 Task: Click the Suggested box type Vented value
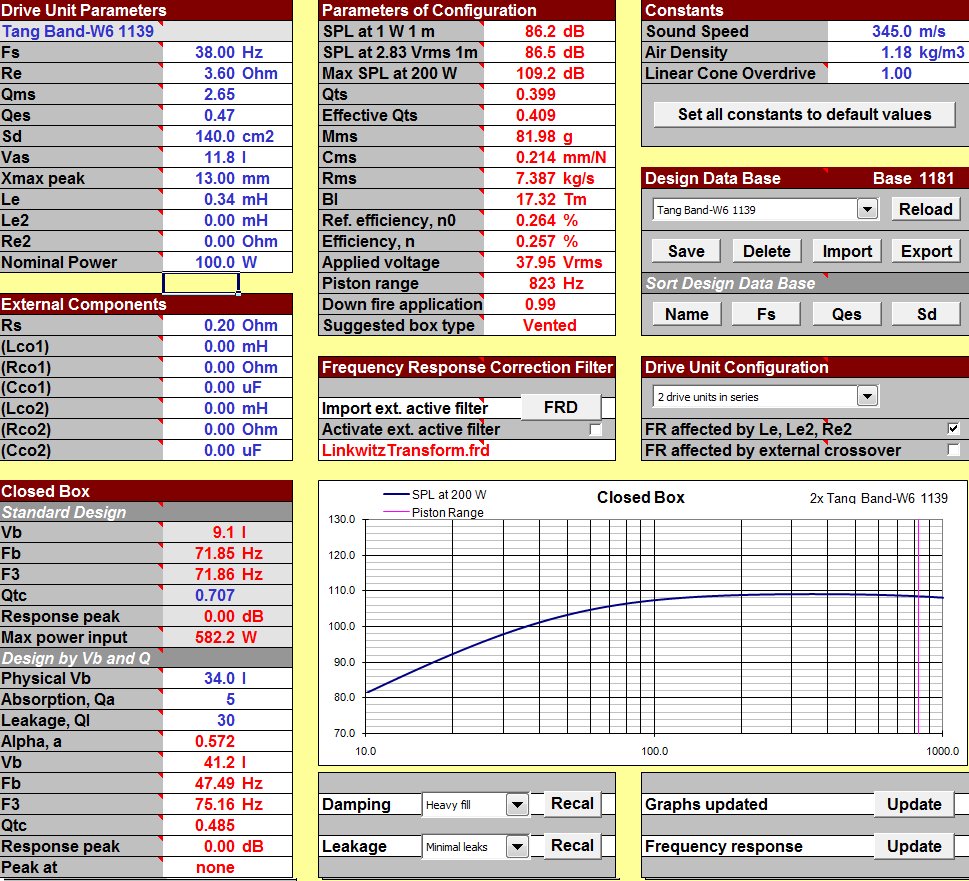pyautogui.click(x=549, y=326)
